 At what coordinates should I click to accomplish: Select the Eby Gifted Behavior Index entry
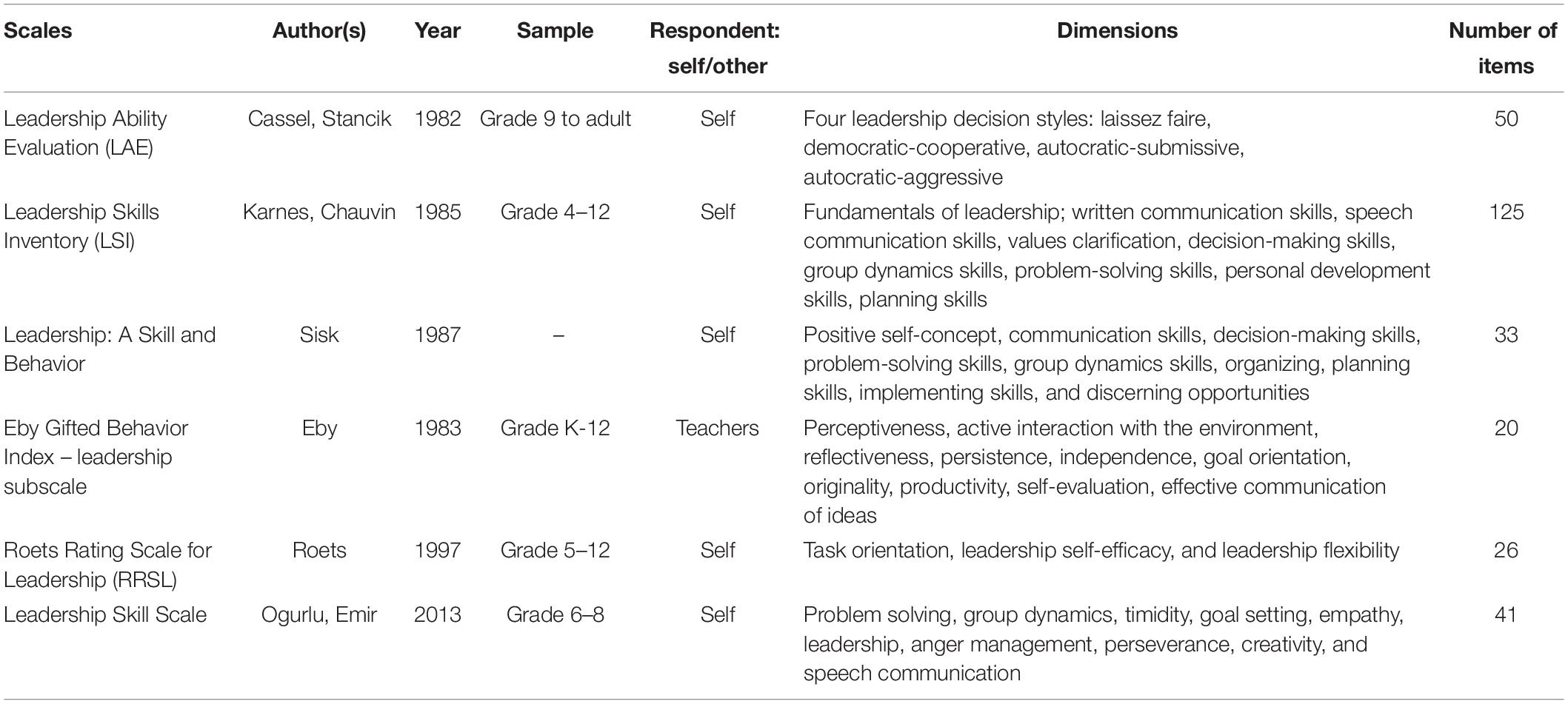(x=96, y=457)
